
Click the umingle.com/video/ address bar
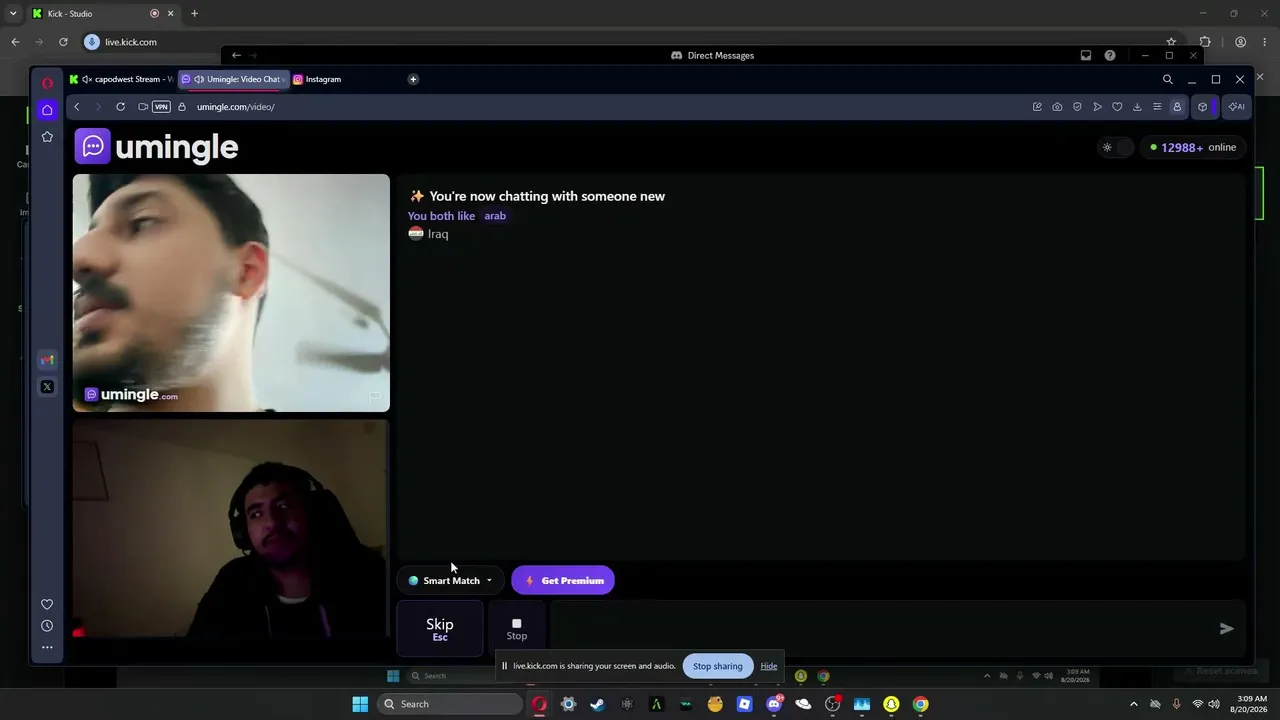pos(236,107)
